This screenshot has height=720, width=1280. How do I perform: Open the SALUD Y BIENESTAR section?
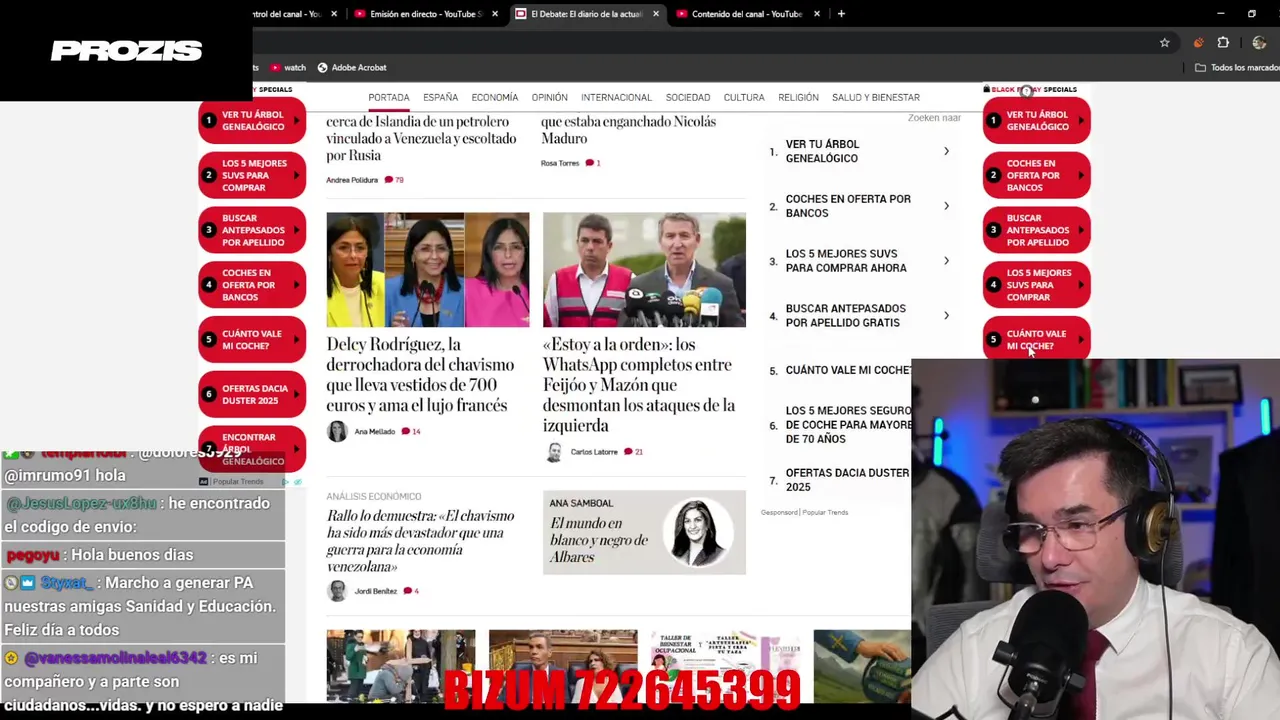tap(876, 97)
